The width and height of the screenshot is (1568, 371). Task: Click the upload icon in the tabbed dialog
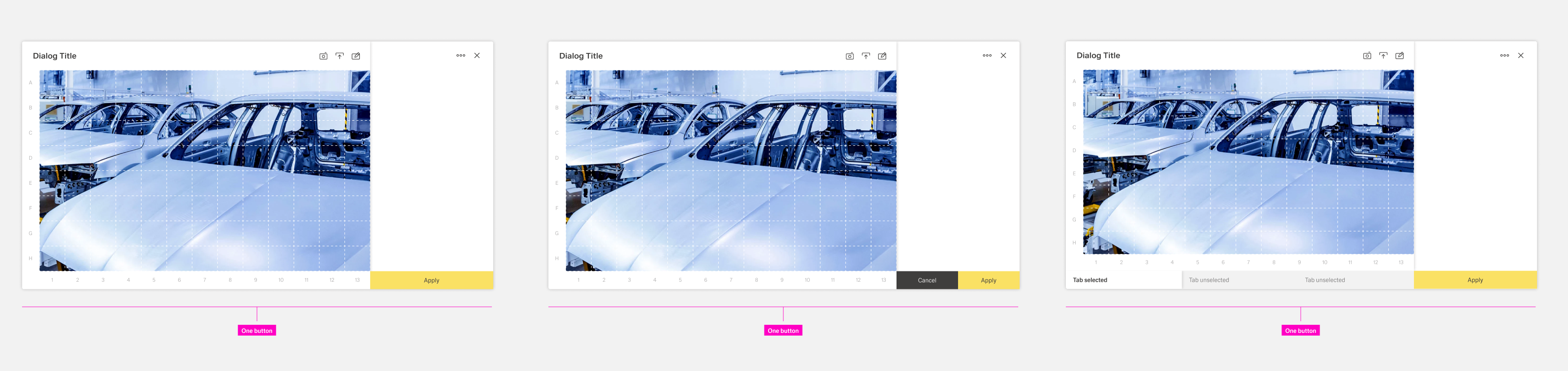1383,55
